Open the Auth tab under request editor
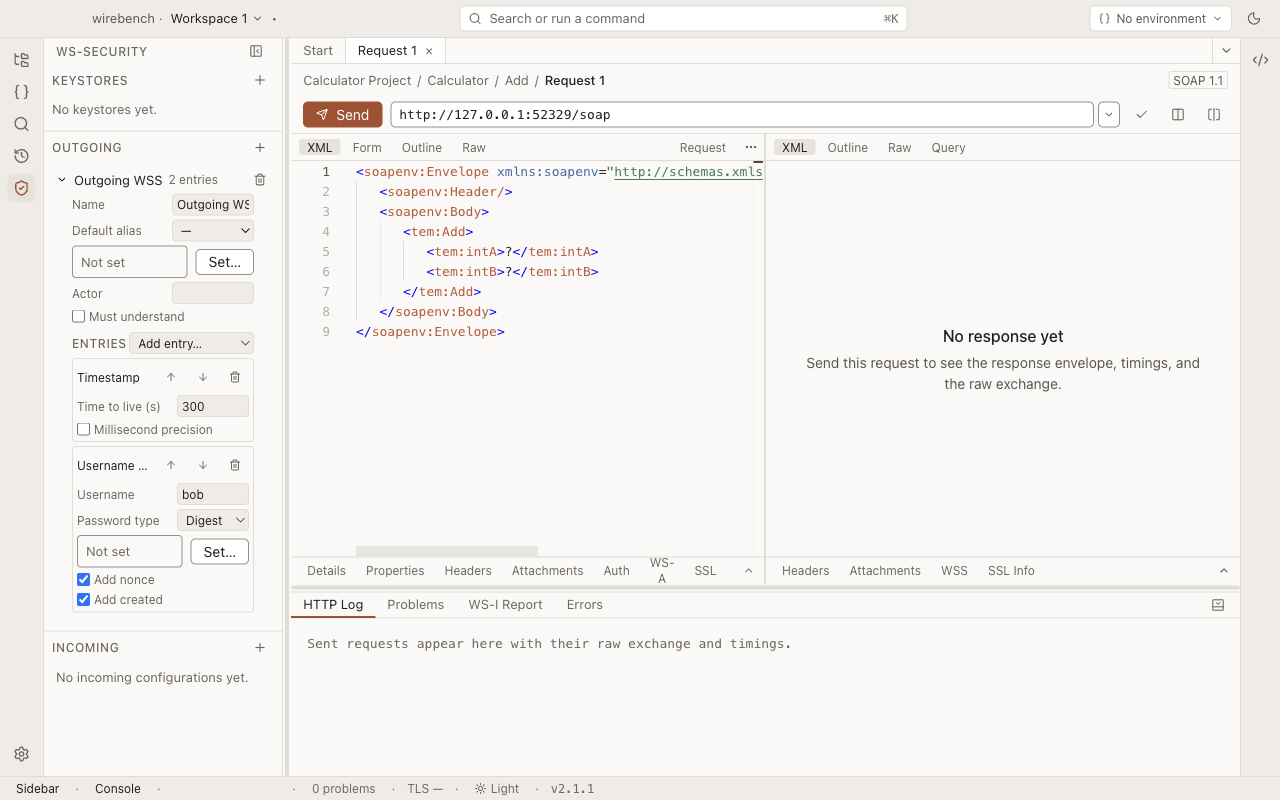 617,570
